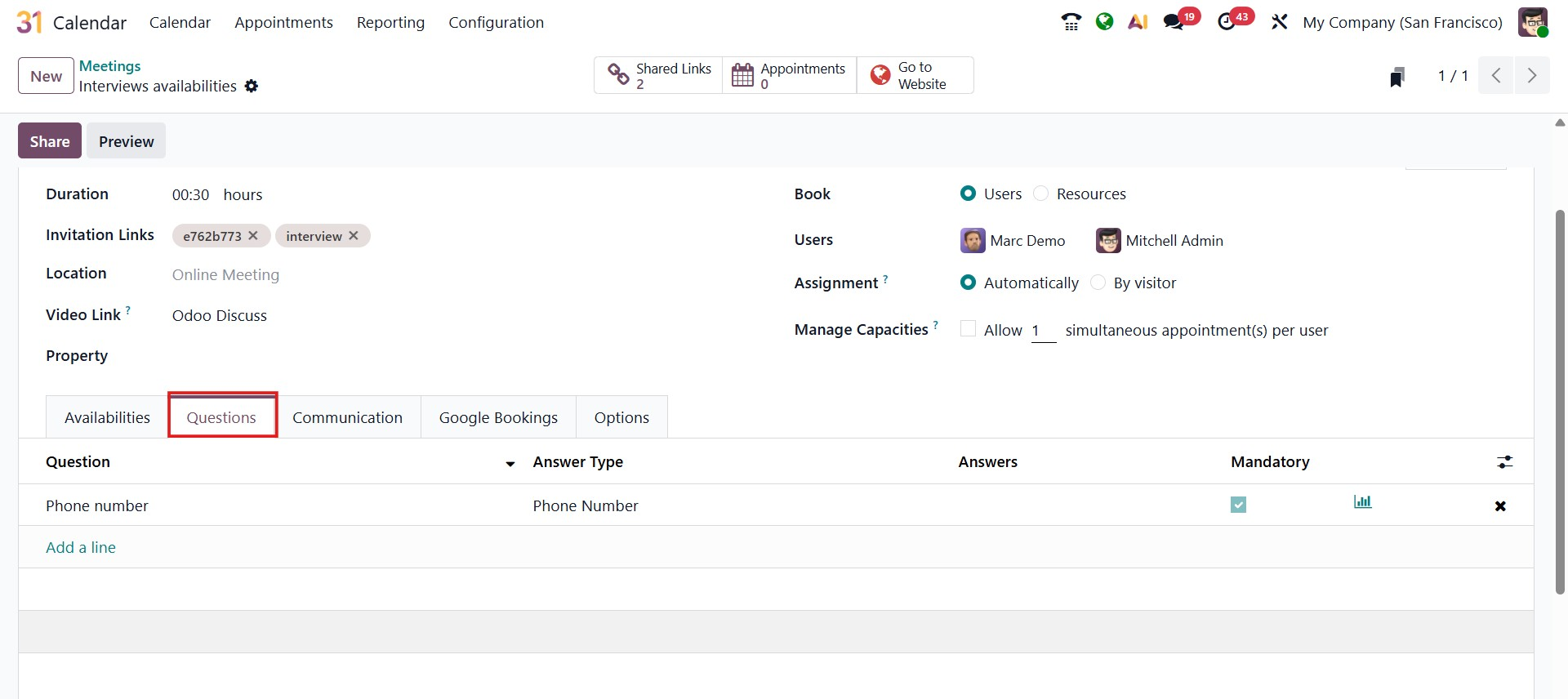Enable the Manage Capacities Allow checkbox
Viewport: 1568px width, 699px height.
pyautogui.click(x=969, y=329)
